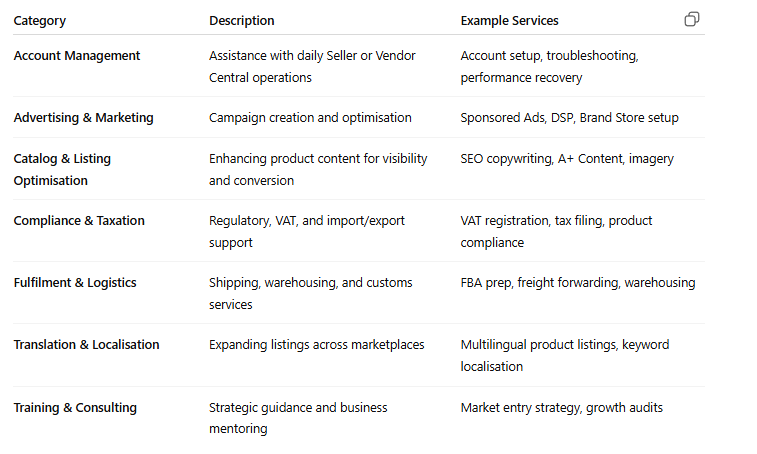Click the Description column header
Viewport: 757px width, 454px height.
pos(241,21)
